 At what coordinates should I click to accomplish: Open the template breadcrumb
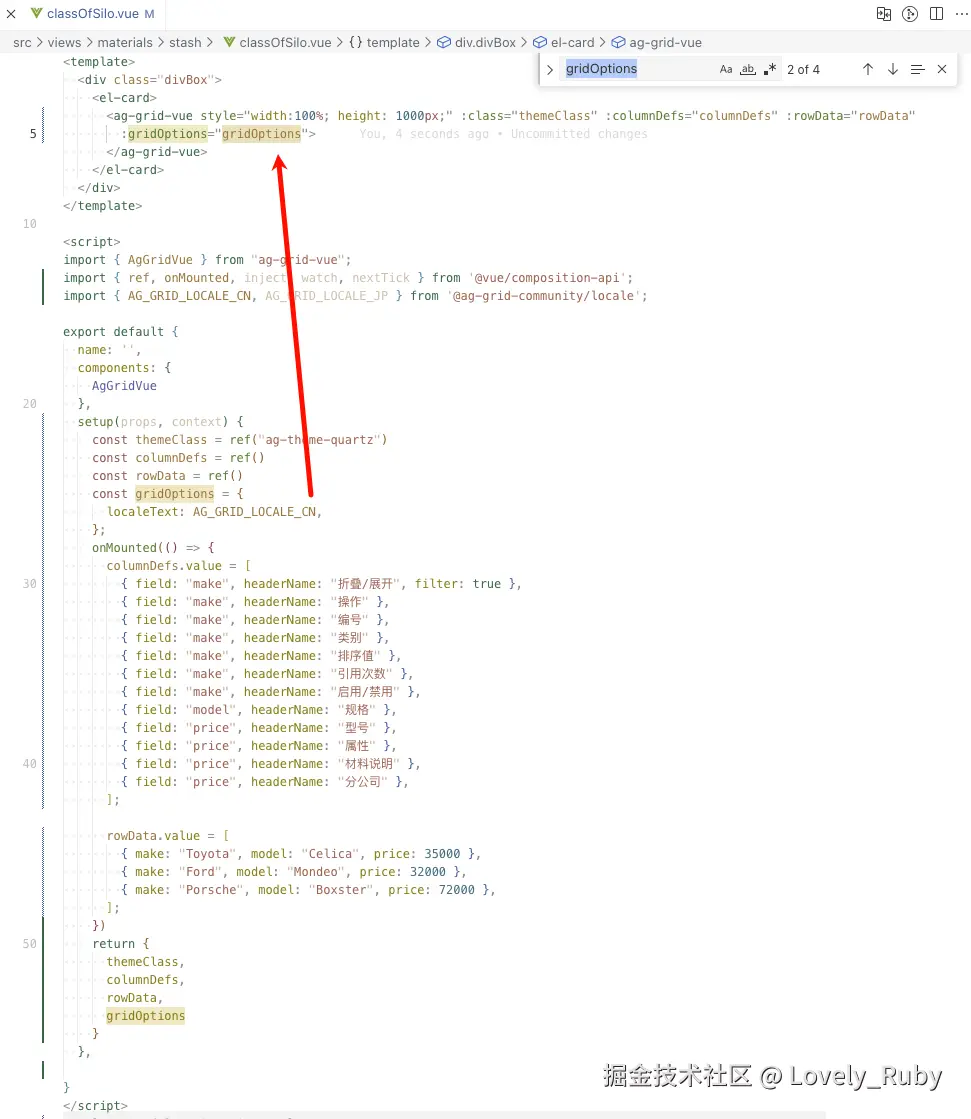[x=393, y=43]
